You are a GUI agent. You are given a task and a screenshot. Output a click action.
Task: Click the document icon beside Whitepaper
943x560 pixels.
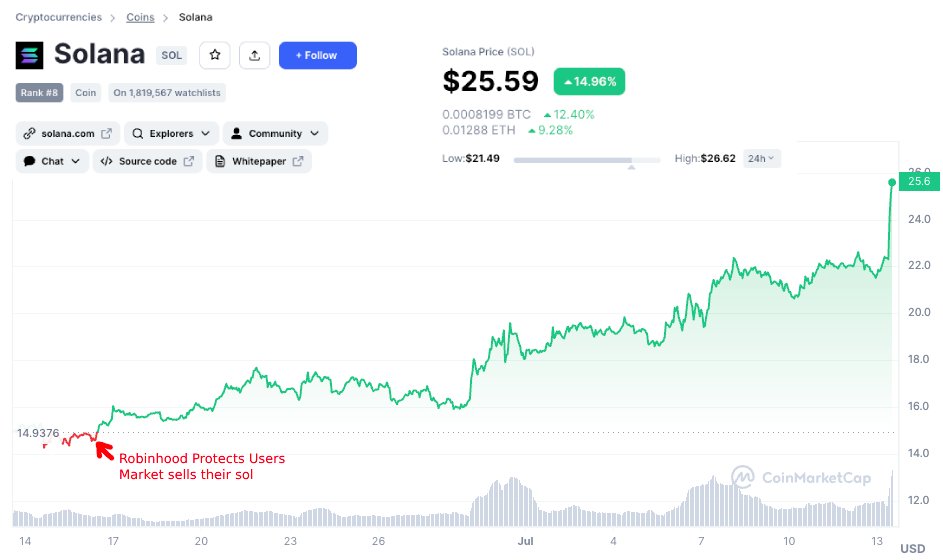pos(220,161)
